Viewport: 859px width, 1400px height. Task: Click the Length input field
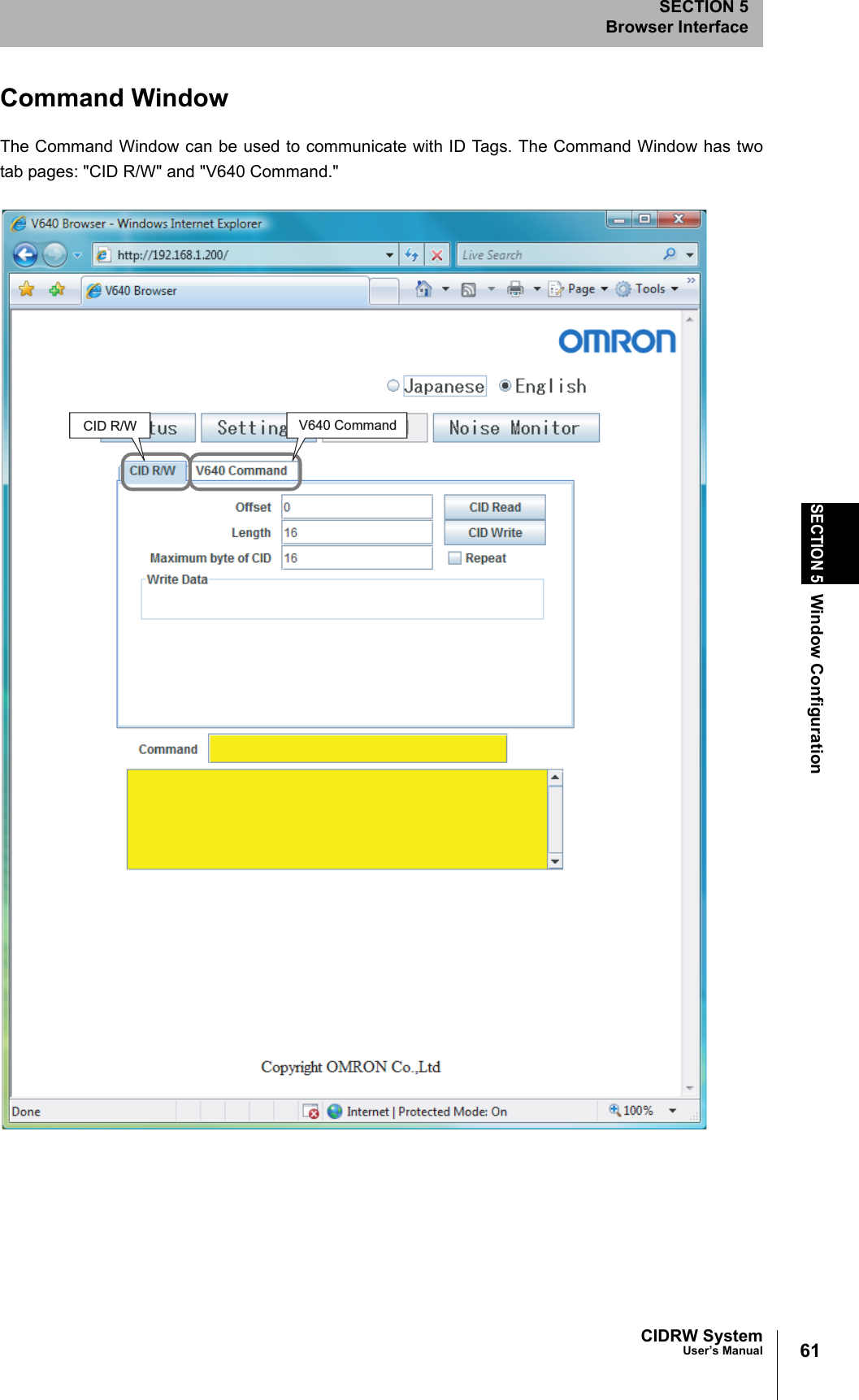(x=357, y=532)
